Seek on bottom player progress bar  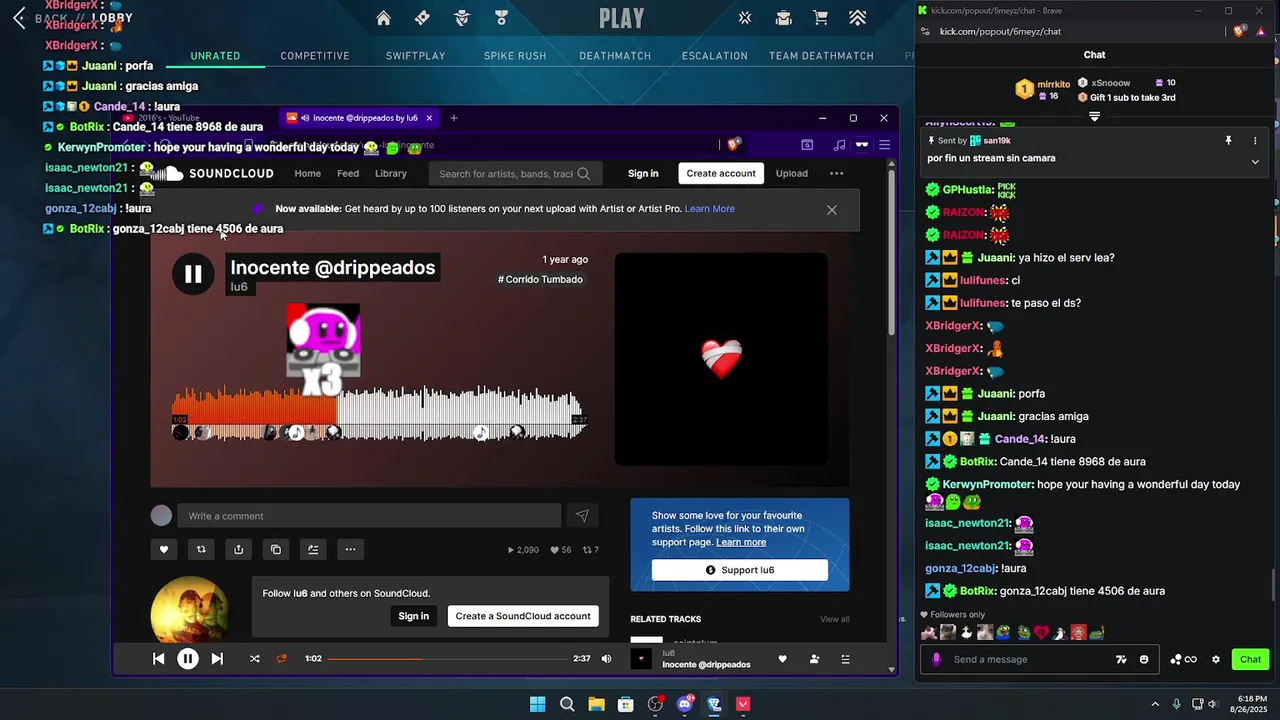[x=448, y=659]
